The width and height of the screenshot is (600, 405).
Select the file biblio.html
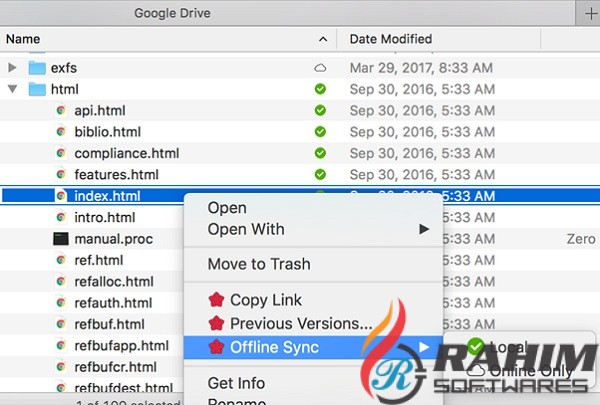[108, 132]
